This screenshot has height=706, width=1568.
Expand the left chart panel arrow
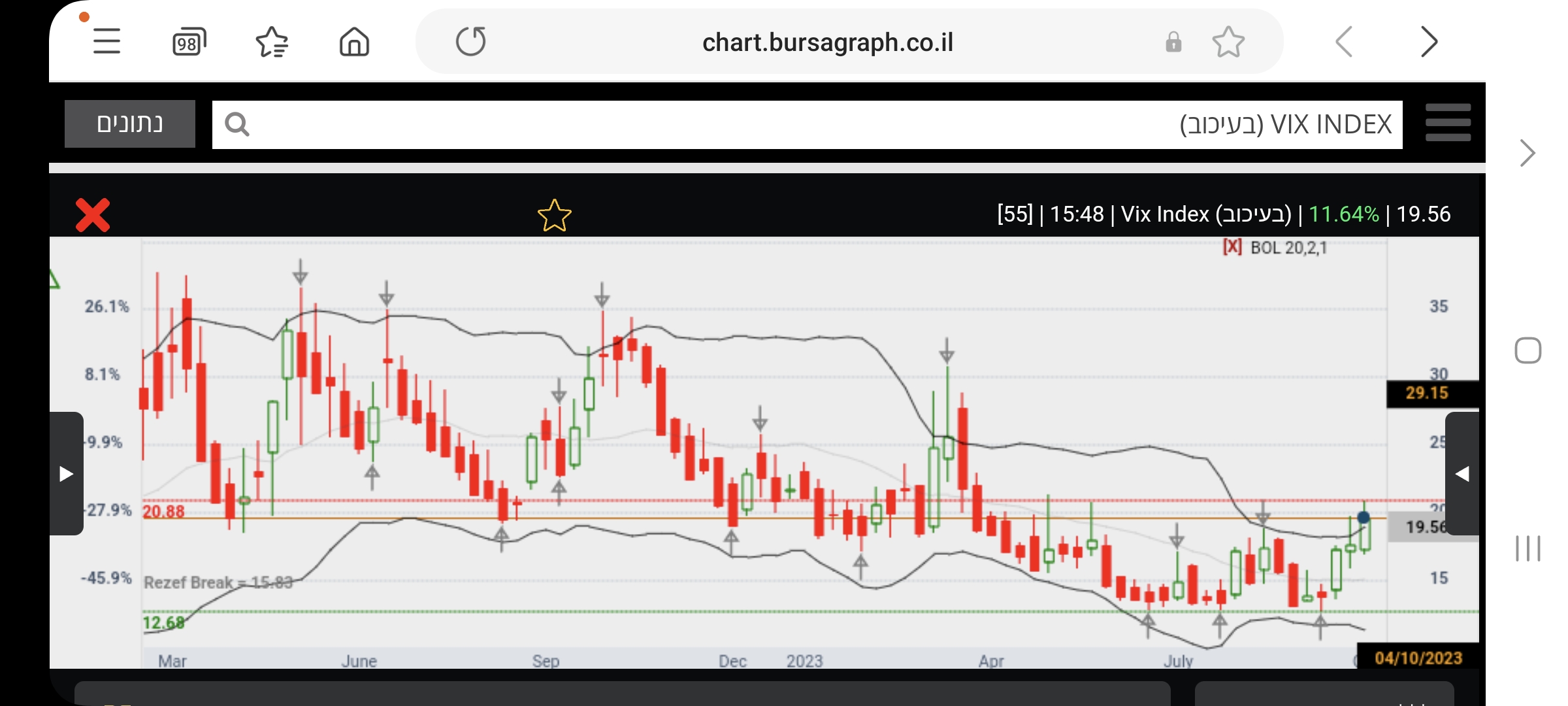pos(66,473)
